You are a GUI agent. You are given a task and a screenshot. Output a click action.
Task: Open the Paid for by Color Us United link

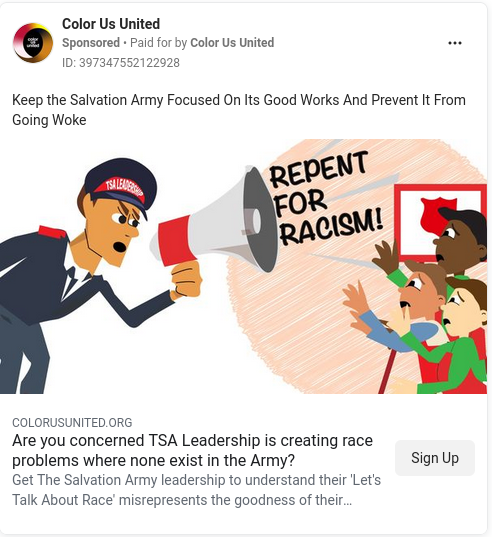tap(202, 43)
